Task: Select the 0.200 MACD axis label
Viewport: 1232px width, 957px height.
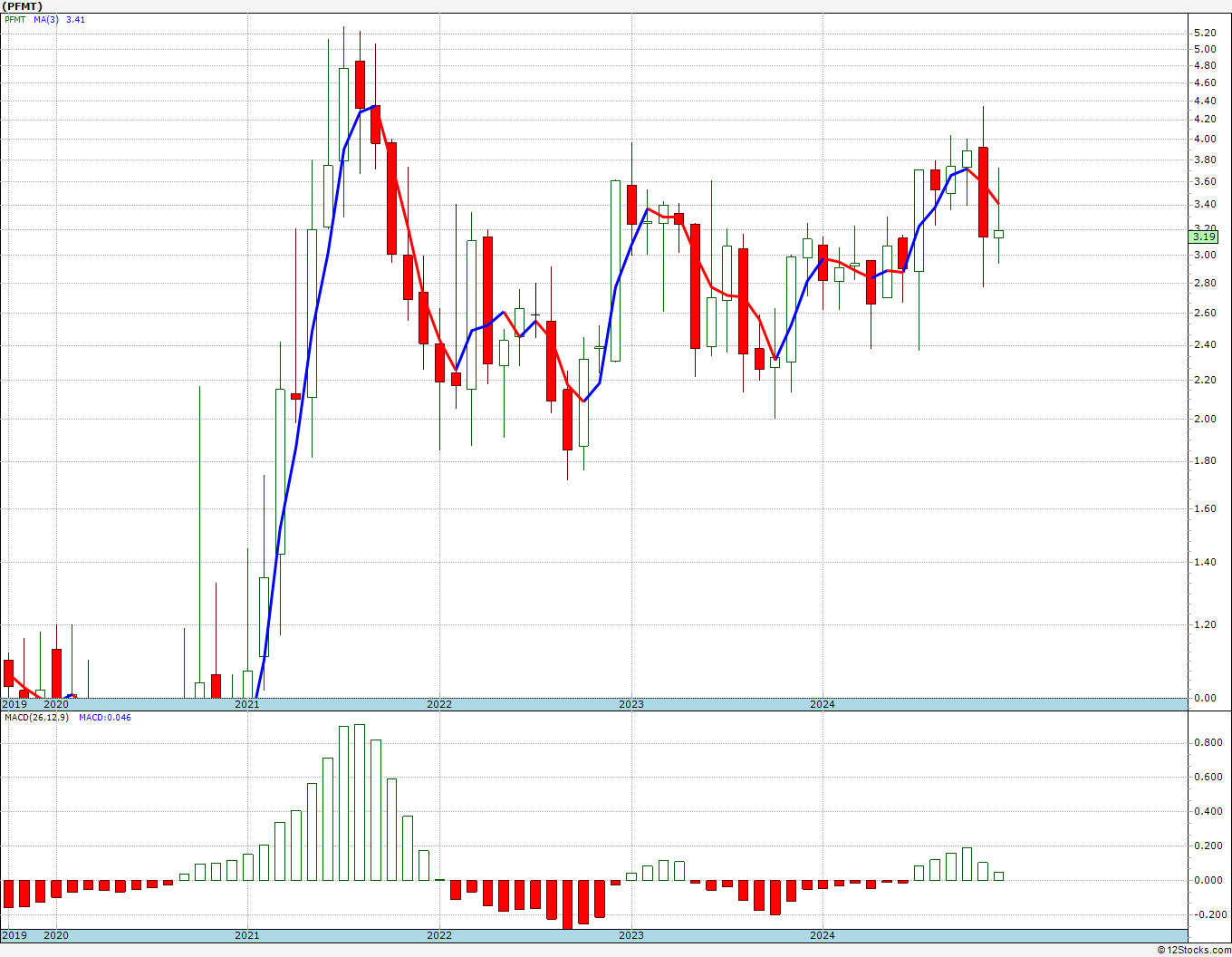Action: point(1208,846)
